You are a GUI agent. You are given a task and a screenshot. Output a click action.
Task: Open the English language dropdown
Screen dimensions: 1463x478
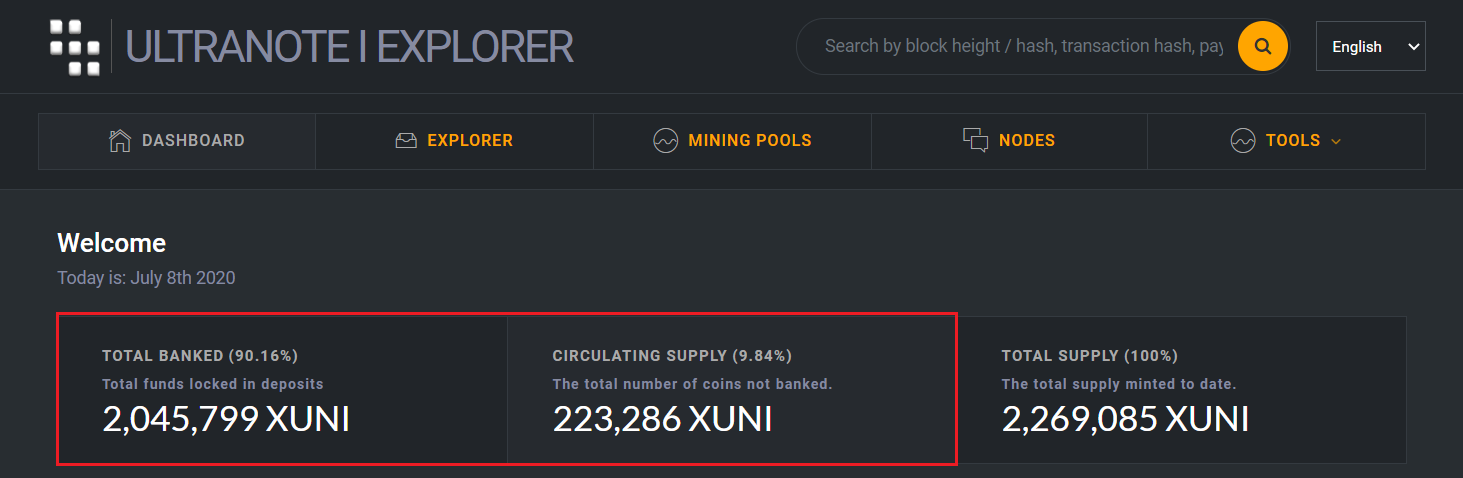tap(1370, 47)
